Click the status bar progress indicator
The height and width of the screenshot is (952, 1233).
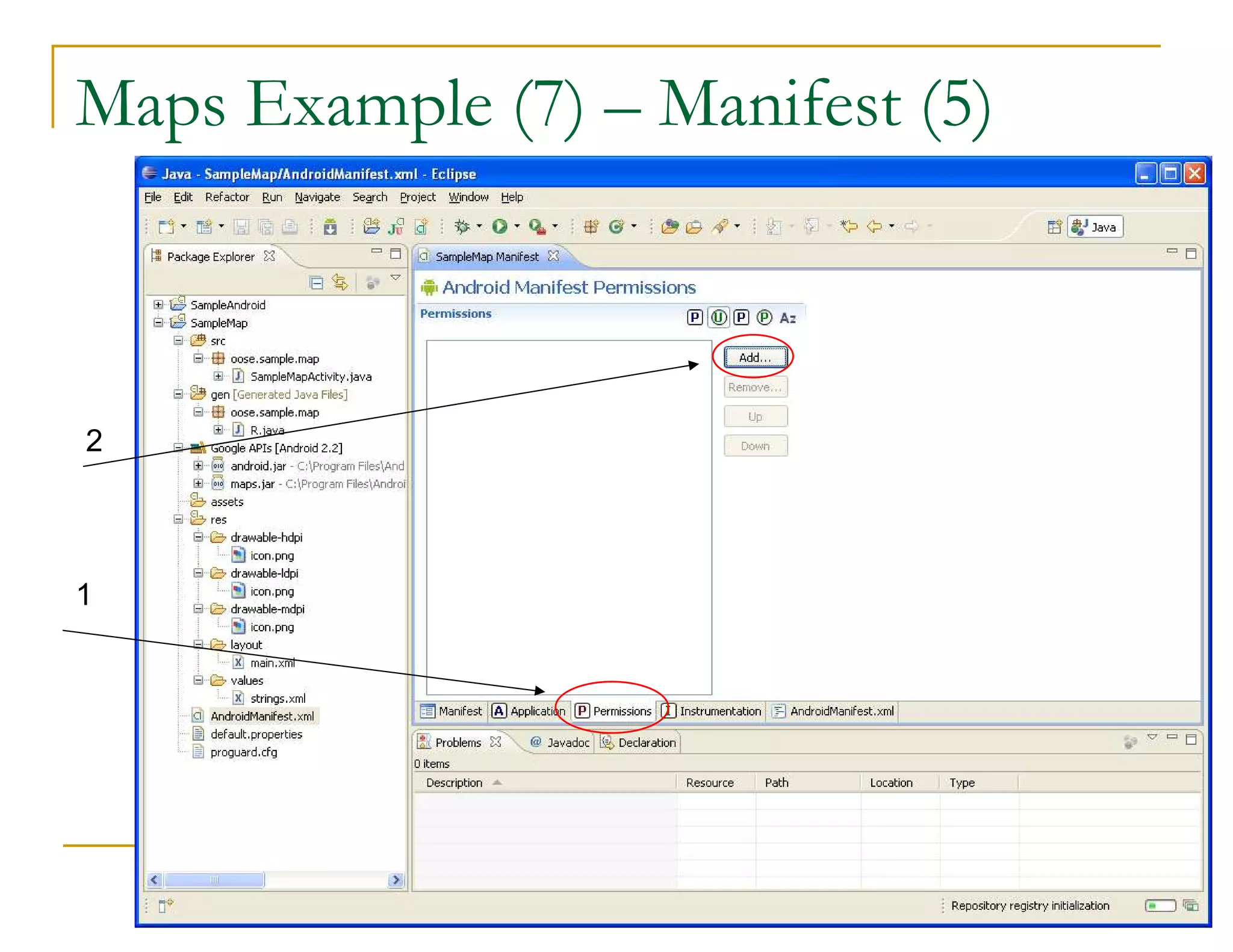coord(1160,905)
